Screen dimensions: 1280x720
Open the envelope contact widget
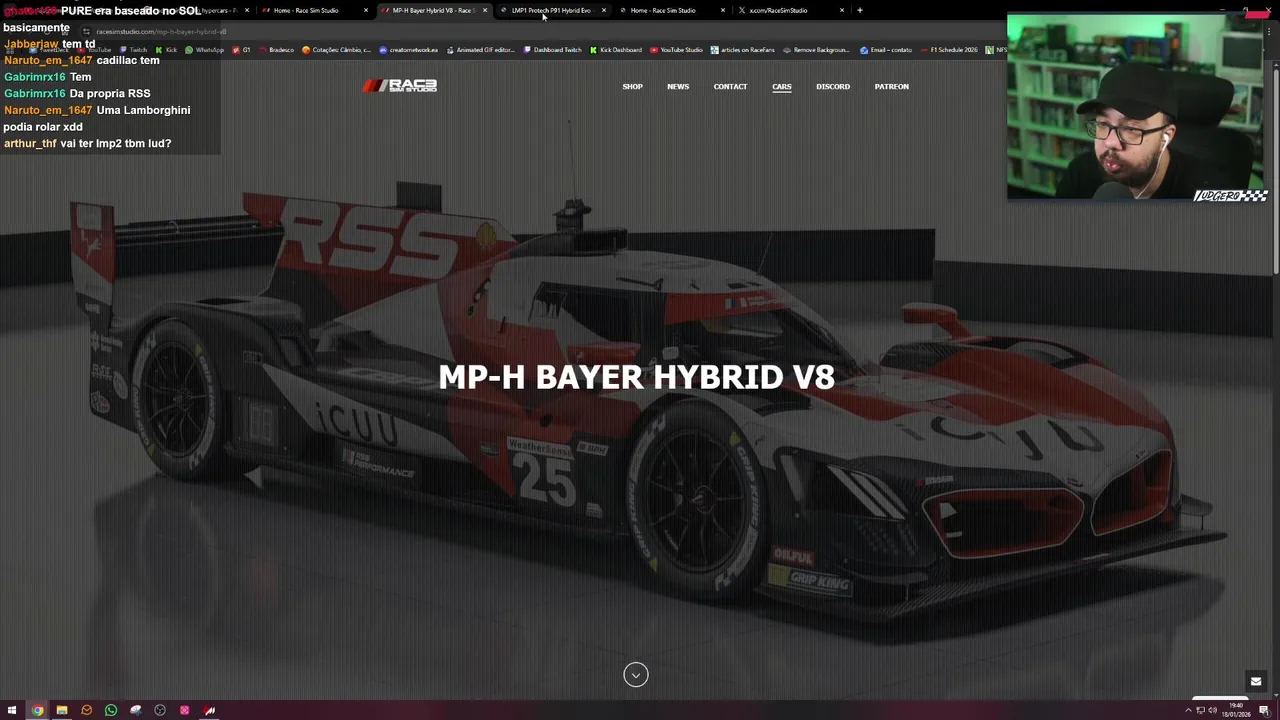(x=1256, y=682)
